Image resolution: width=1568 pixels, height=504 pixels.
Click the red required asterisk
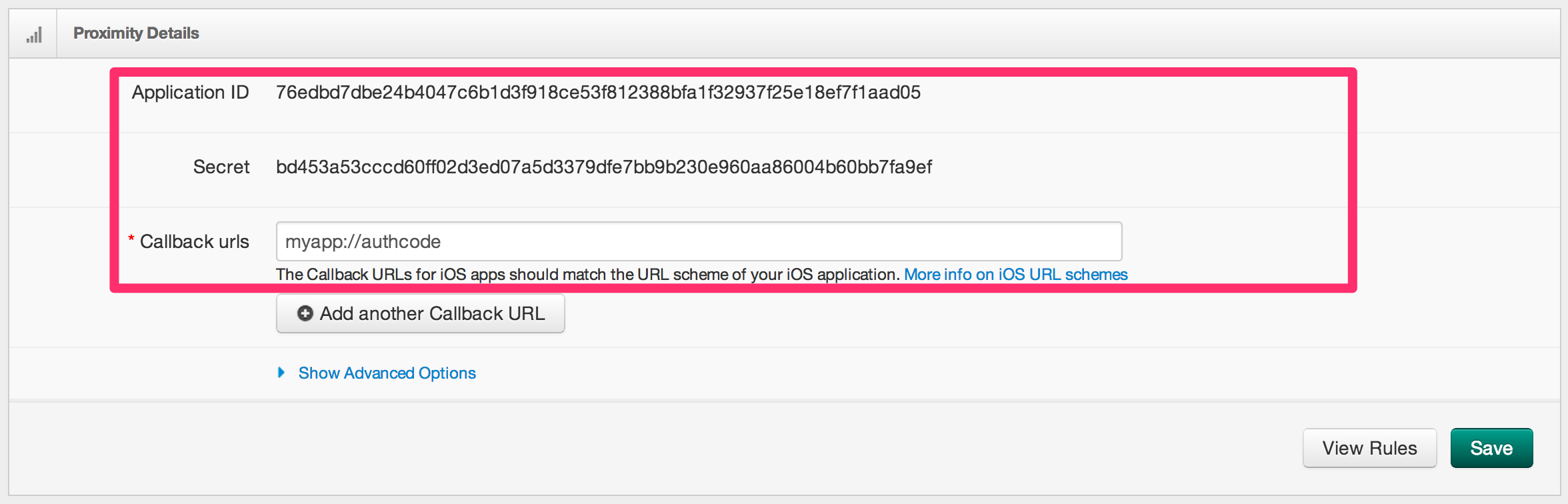pos(131,239)
